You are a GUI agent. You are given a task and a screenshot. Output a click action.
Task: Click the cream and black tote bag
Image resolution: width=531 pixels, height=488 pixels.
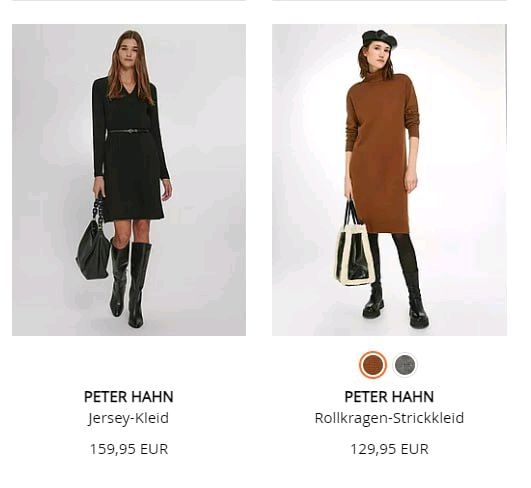pos(352,254)
